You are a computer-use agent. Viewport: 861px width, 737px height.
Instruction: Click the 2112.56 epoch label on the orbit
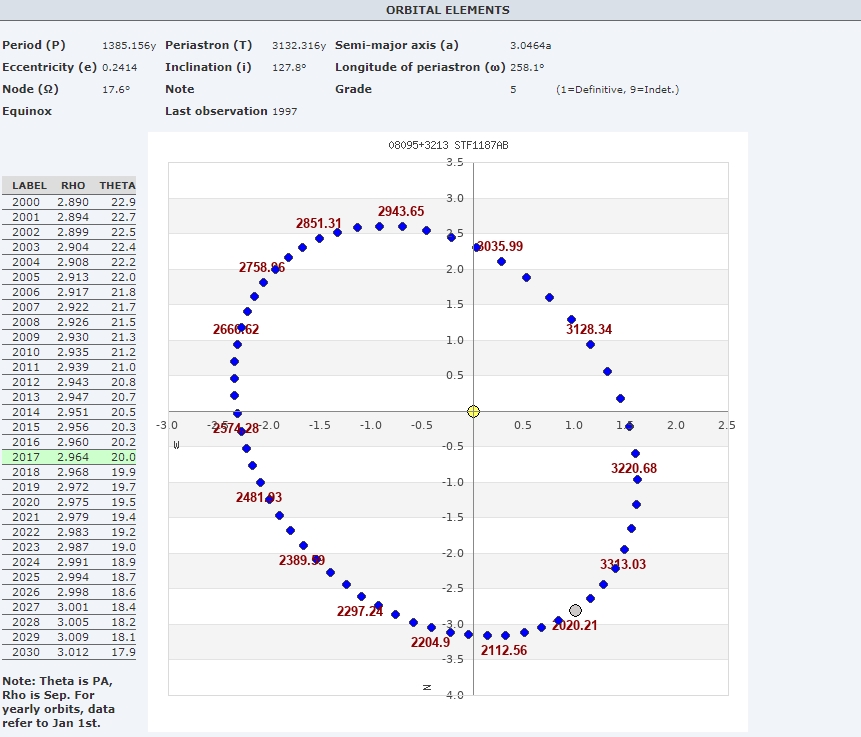point(504,650)
